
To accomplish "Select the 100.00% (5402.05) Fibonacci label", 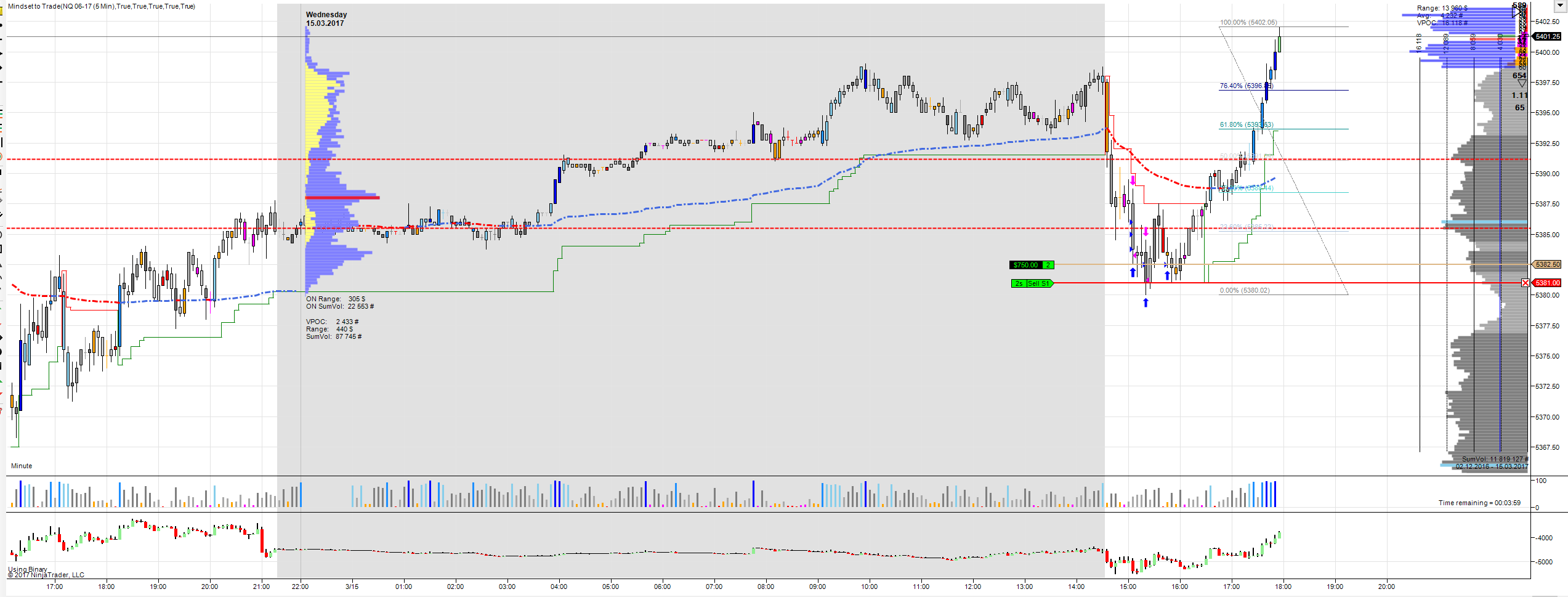I will (1248, 22).
